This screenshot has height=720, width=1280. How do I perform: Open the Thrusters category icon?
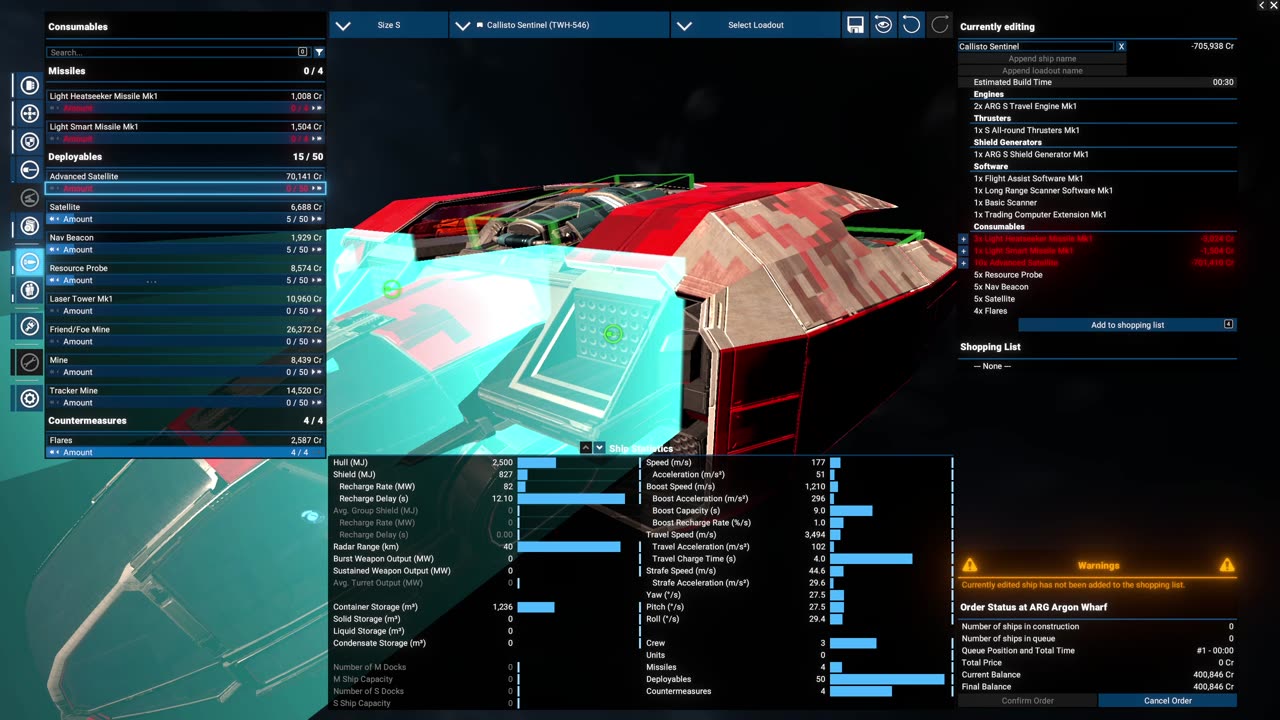pos(29,114)
